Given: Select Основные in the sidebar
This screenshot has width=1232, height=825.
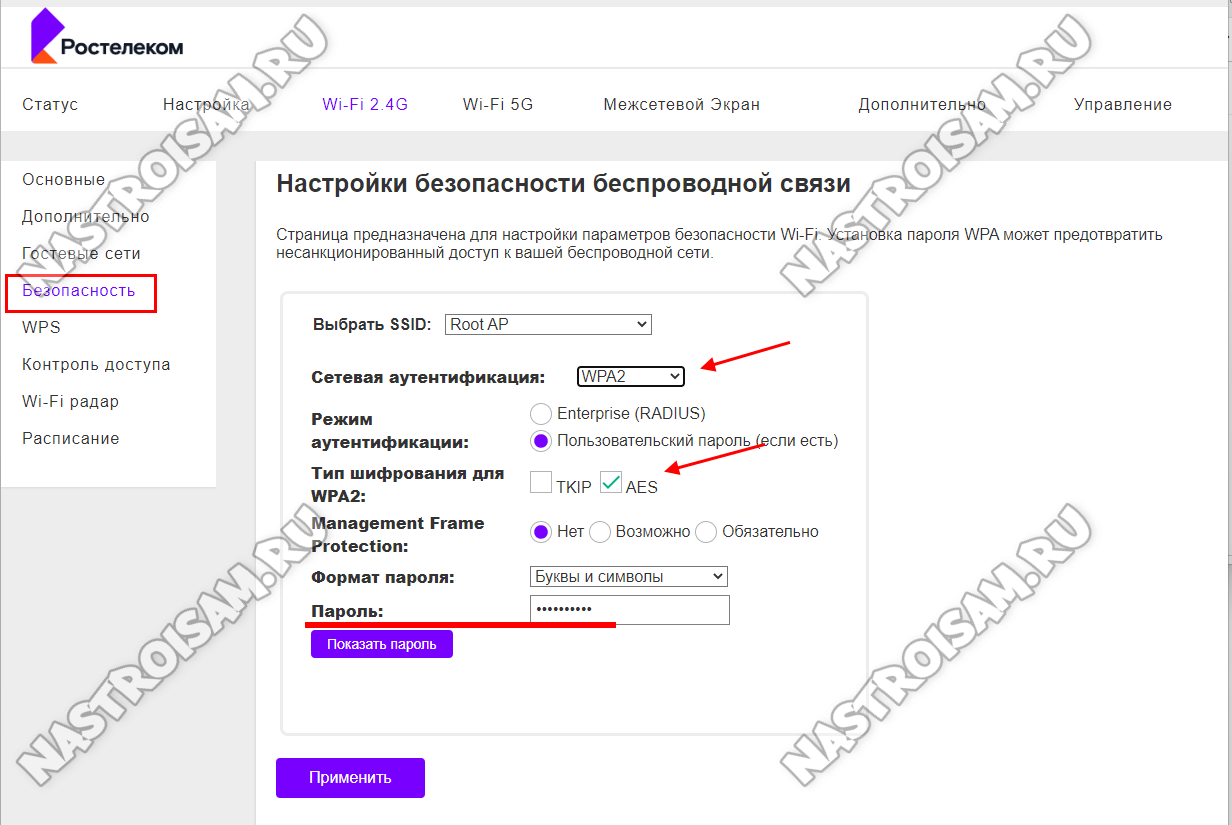Looking at the screenshot, I should coord(63,180).
